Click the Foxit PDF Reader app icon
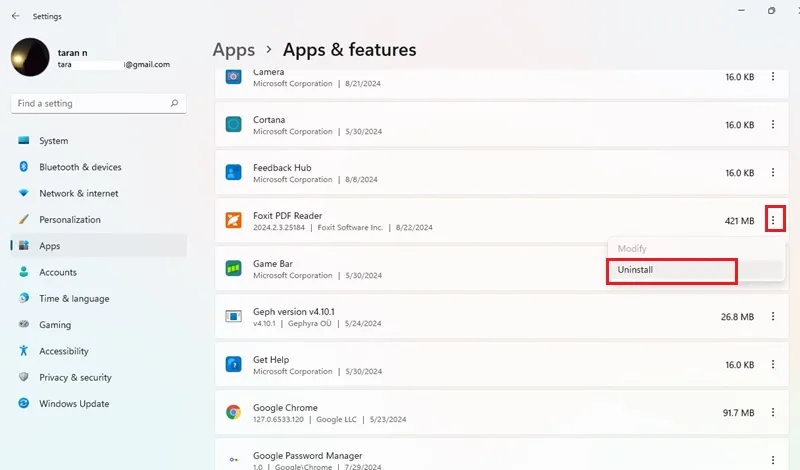 click(x=233, y=220)
